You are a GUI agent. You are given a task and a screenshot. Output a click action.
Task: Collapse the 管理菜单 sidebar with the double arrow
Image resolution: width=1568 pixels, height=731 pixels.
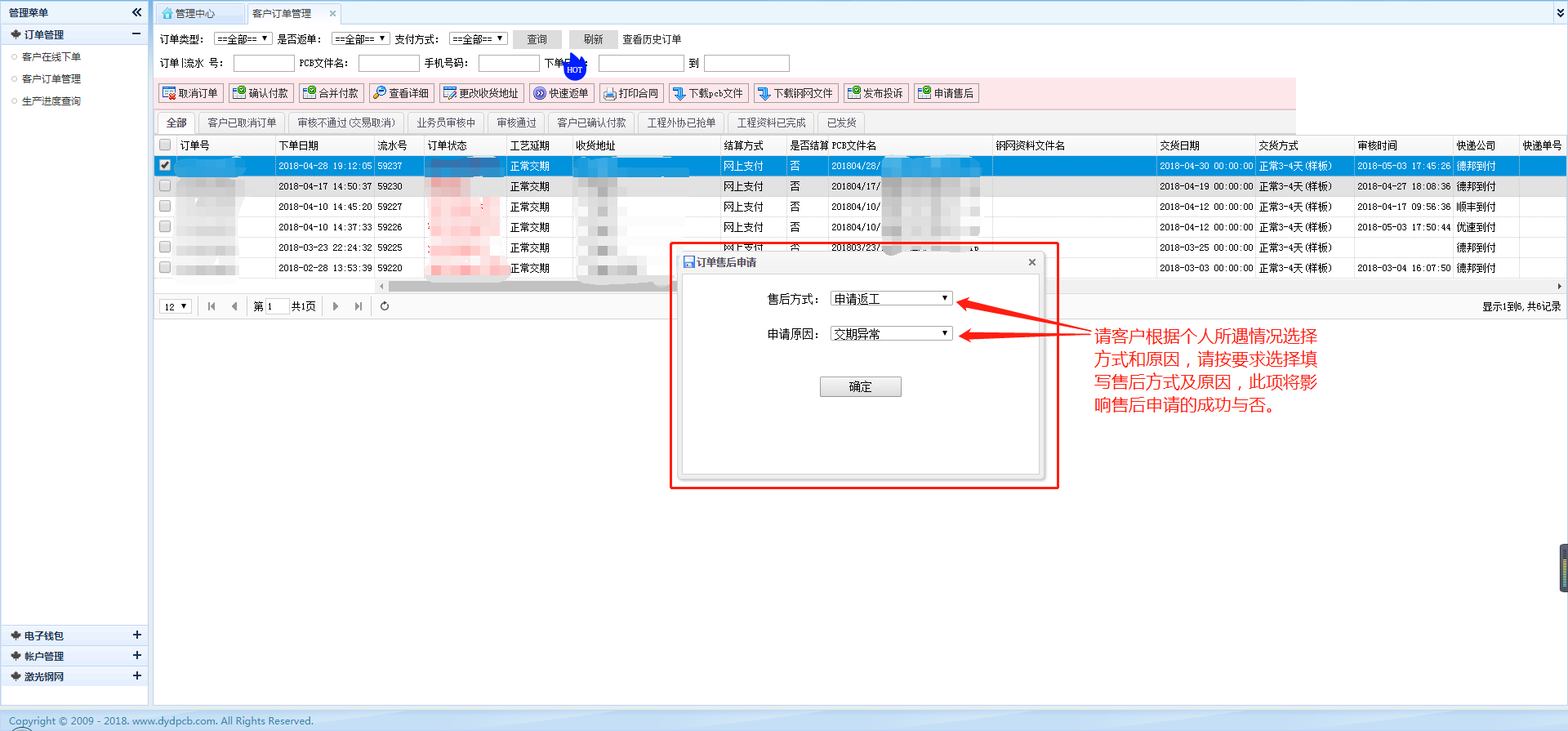tap(136, 12)
